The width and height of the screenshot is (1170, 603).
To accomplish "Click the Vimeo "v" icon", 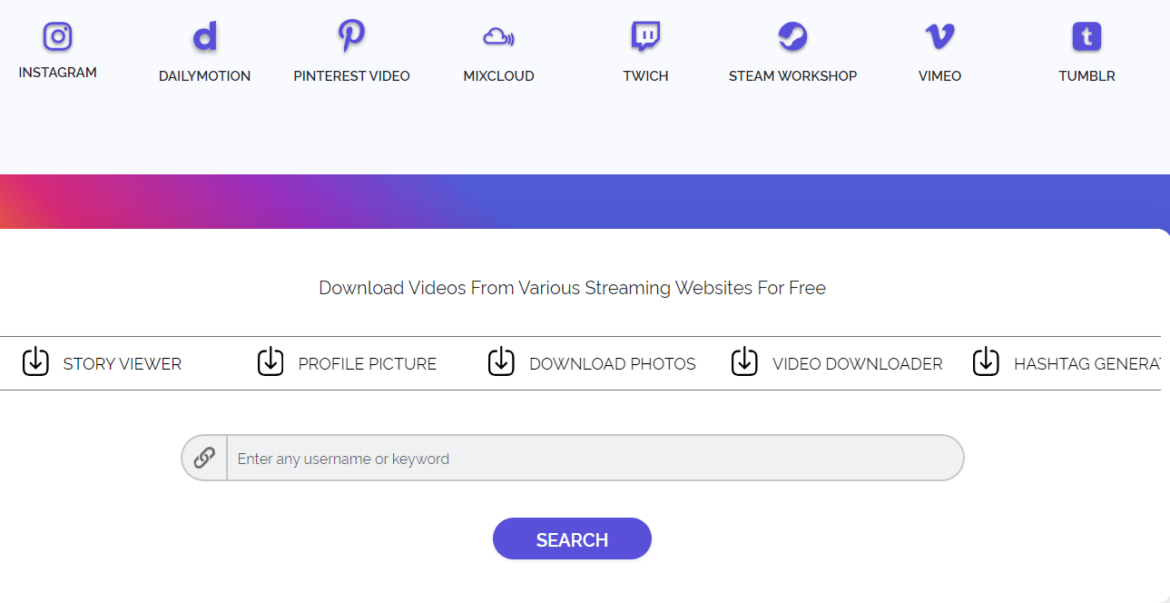I will pos(939,37).
